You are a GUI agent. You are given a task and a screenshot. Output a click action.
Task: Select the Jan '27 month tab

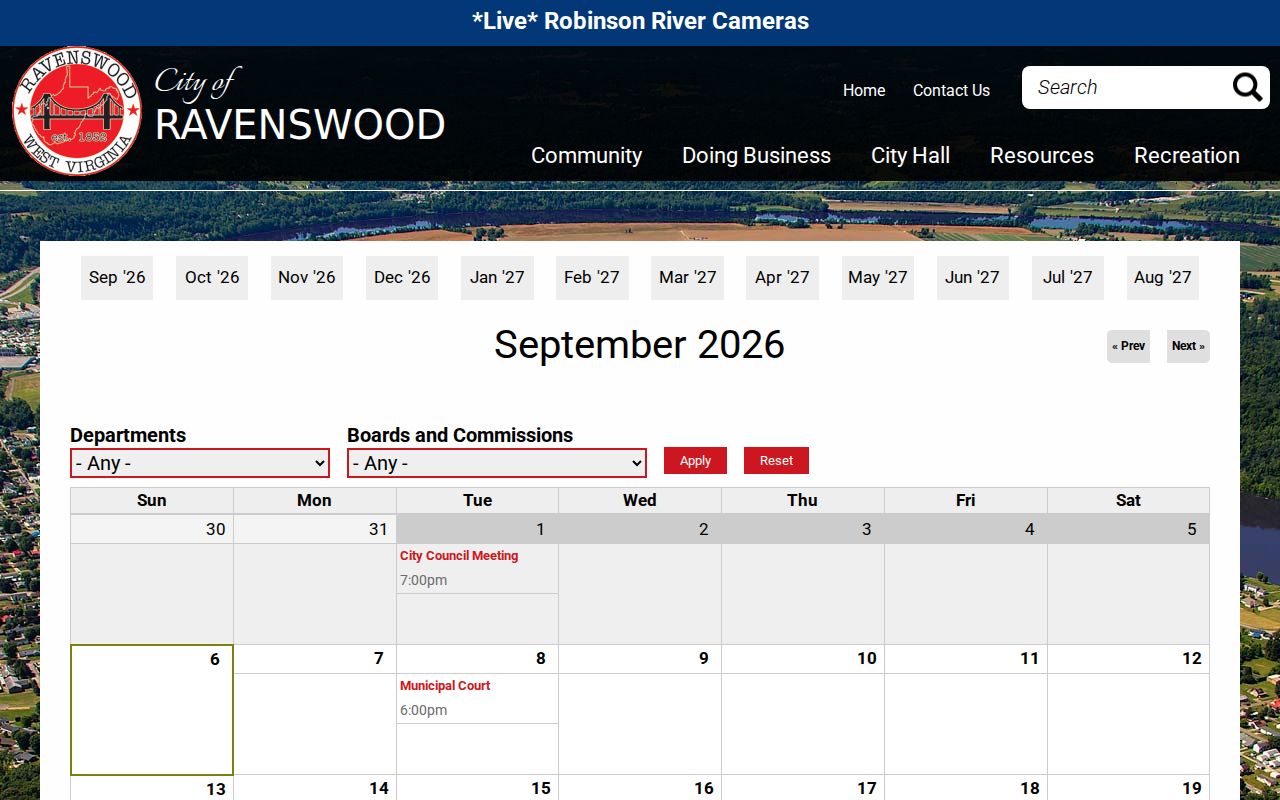(x=497, y=277)
